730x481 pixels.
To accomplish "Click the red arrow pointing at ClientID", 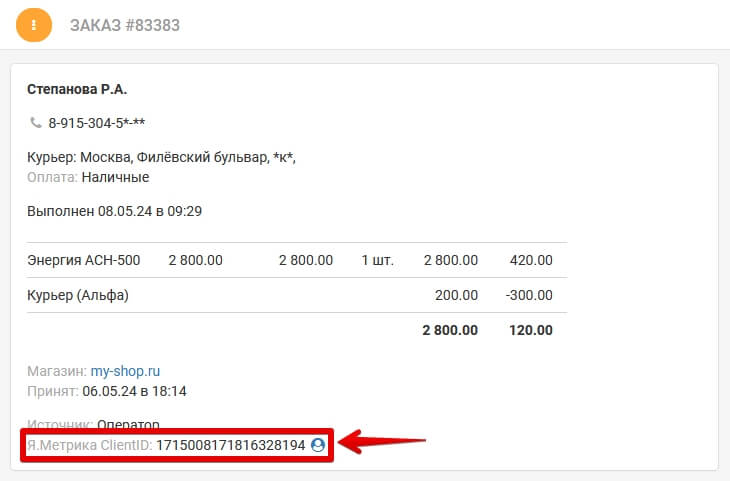I will click(x=385, y=441).
